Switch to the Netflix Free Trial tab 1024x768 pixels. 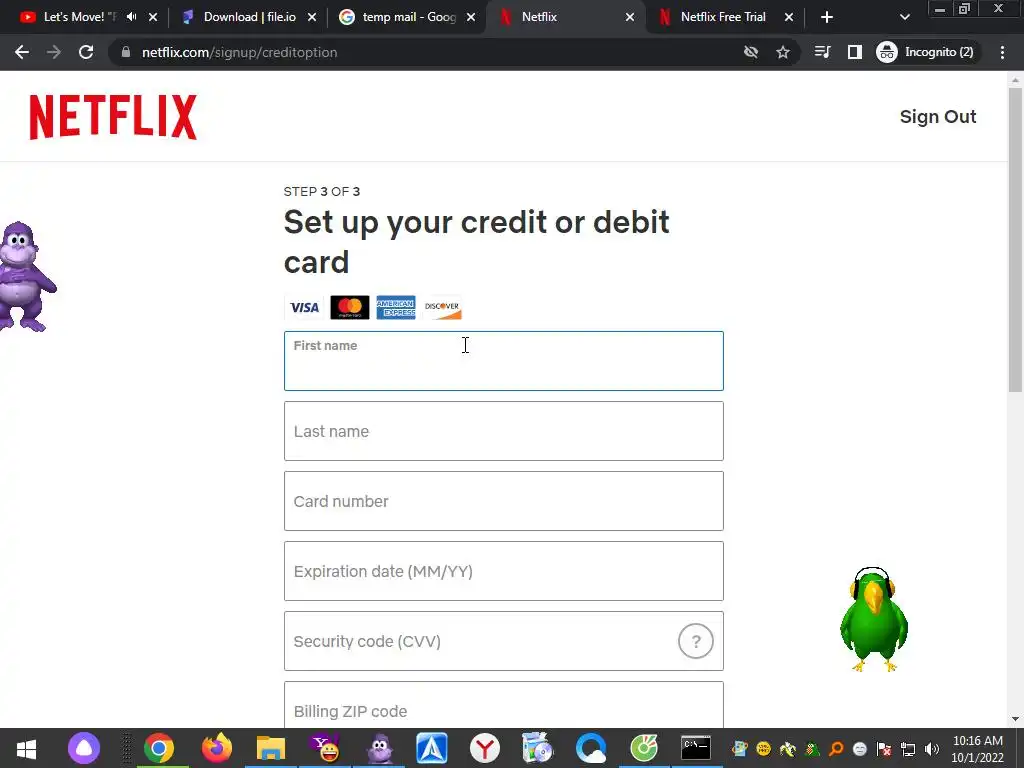(723, 17)
